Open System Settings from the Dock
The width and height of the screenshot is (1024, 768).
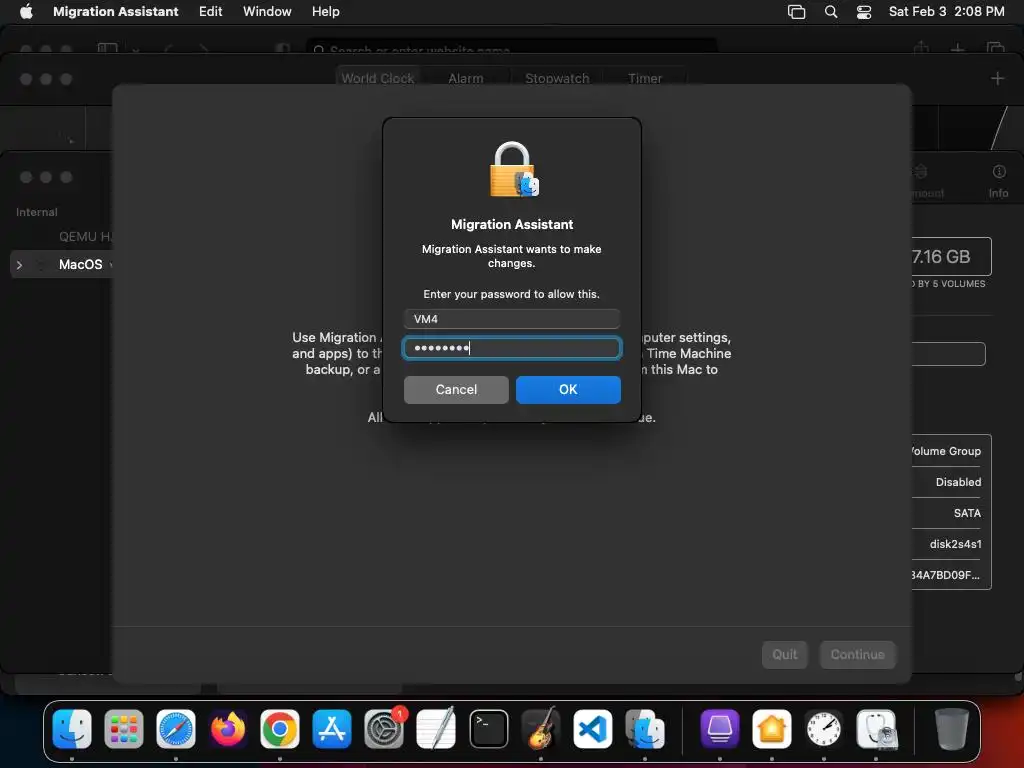pyautogui.click(x=384, y=729)
